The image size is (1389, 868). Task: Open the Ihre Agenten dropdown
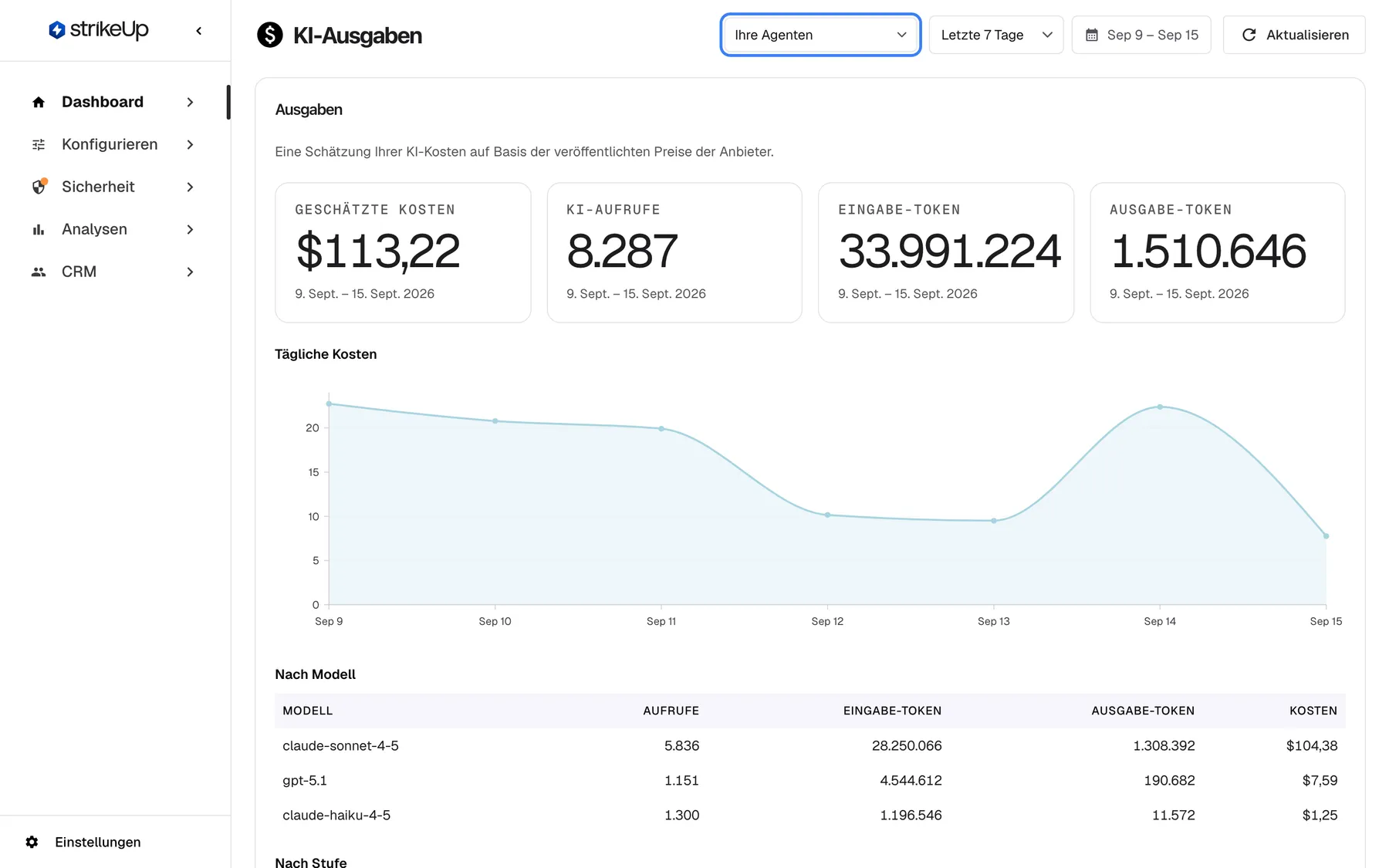(820, 35)
